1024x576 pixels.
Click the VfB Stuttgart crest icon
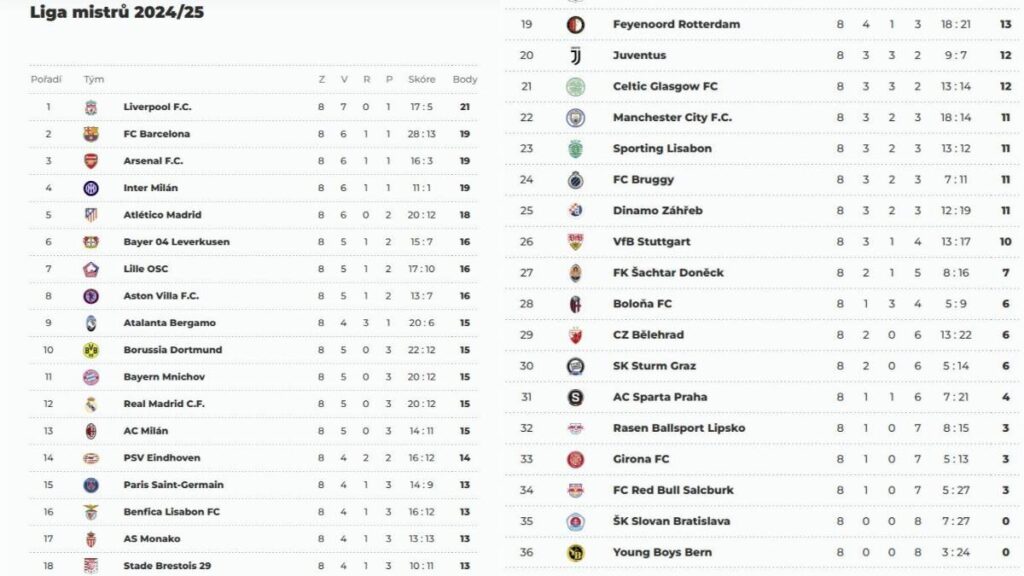(x=575, y=242)
